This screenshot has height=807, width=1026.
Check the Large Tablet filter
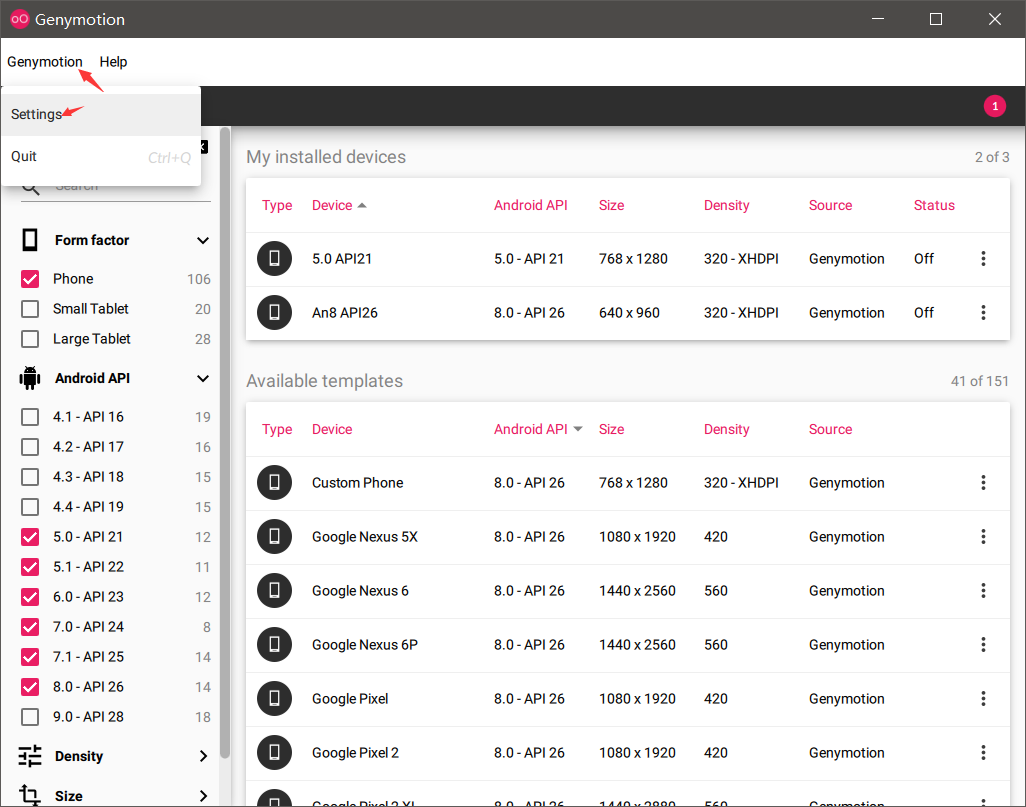pos(30,339)
